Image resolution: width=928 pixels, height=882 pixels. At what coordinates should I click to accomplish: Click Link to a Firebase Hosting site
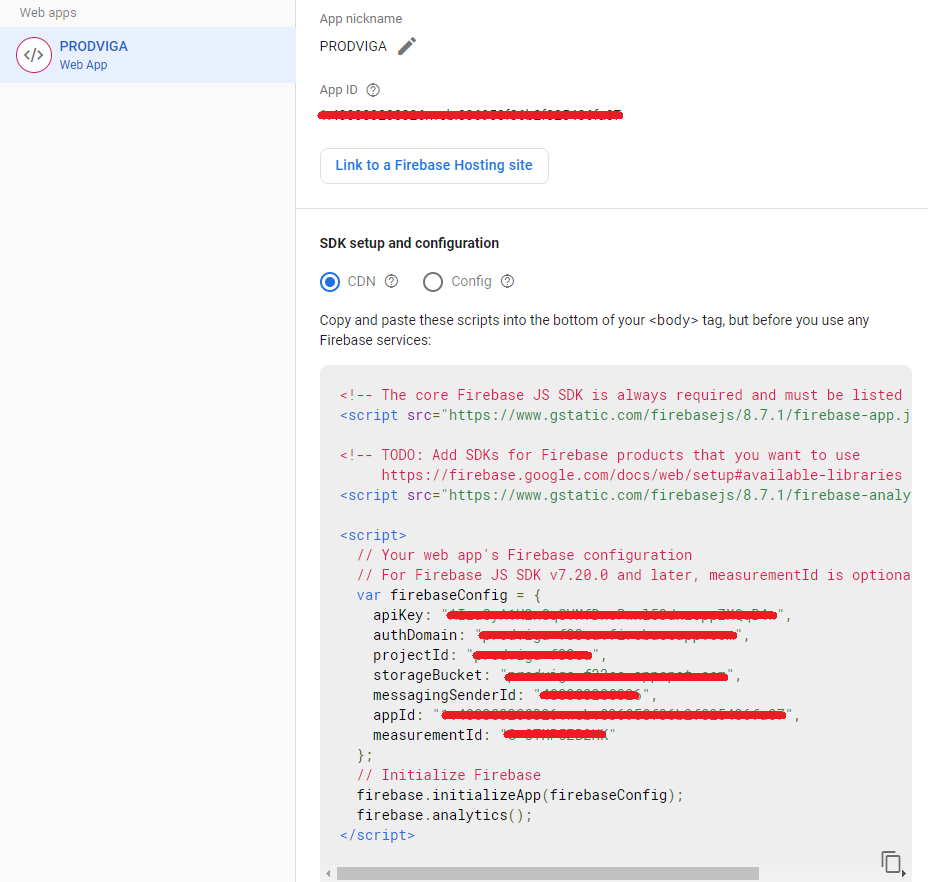tap(434, 166)
